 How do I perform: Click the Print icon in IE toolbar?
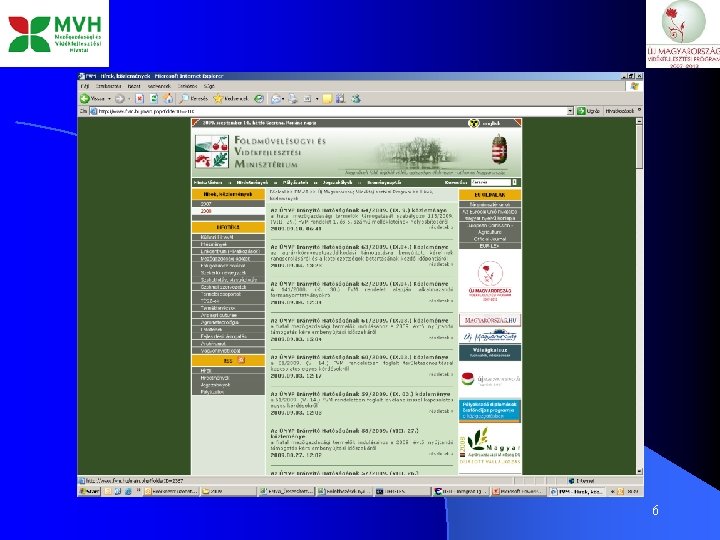(x=293, y=98)
